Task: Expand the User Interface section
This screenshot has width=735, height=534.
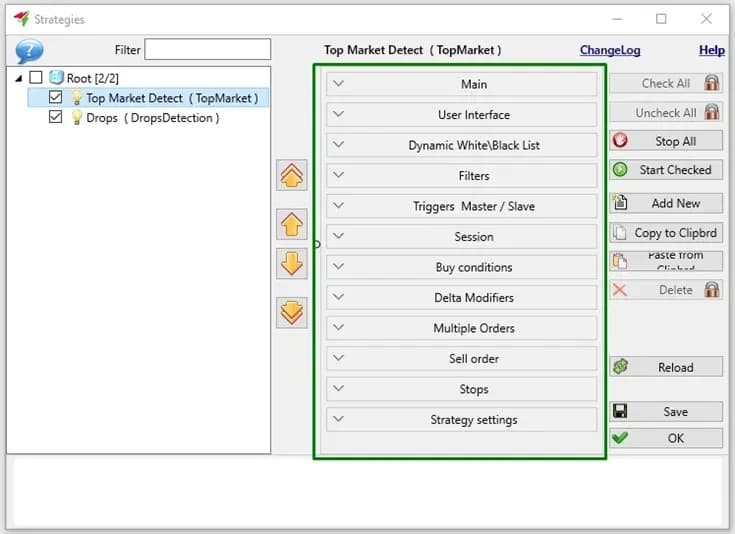Action: (461, 115)
